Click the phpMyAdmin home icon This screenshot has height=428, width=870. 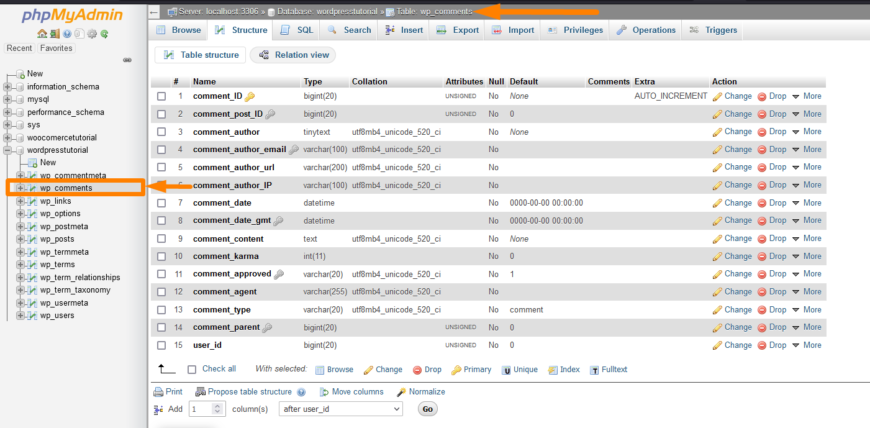(42, 34)
